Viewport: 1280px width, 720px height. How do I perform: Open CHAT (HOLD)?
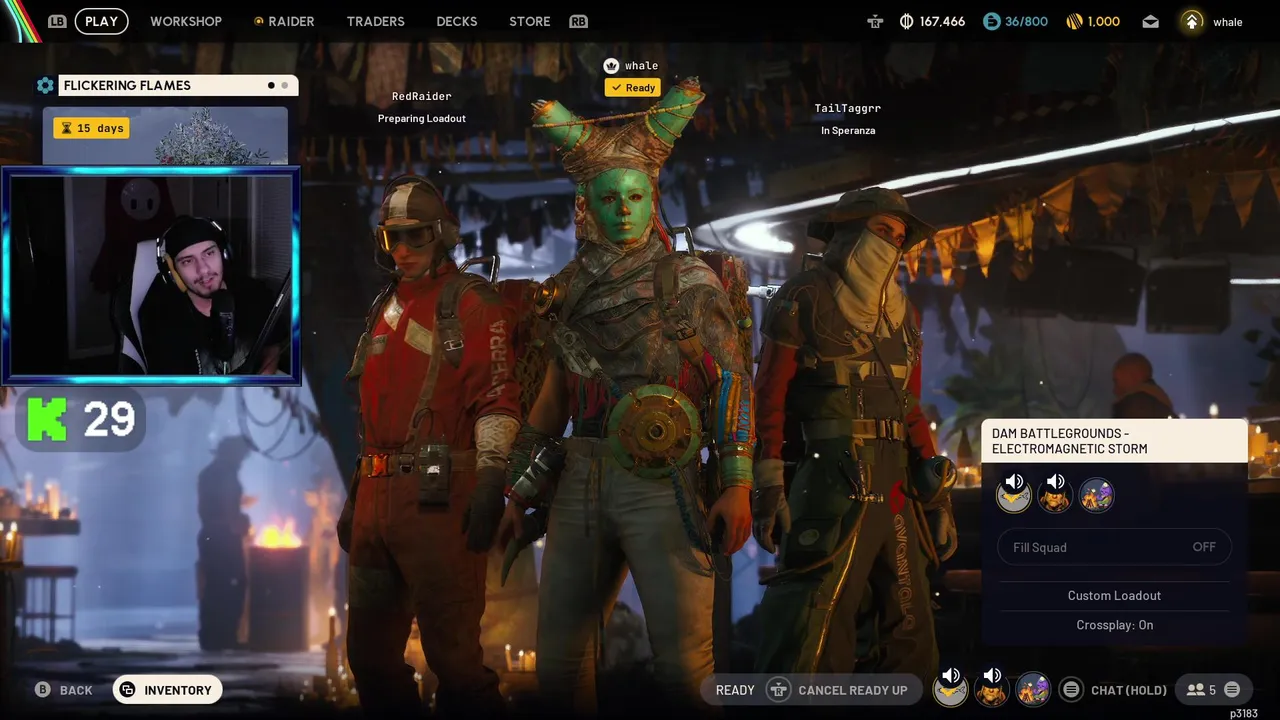[1129, 690]
